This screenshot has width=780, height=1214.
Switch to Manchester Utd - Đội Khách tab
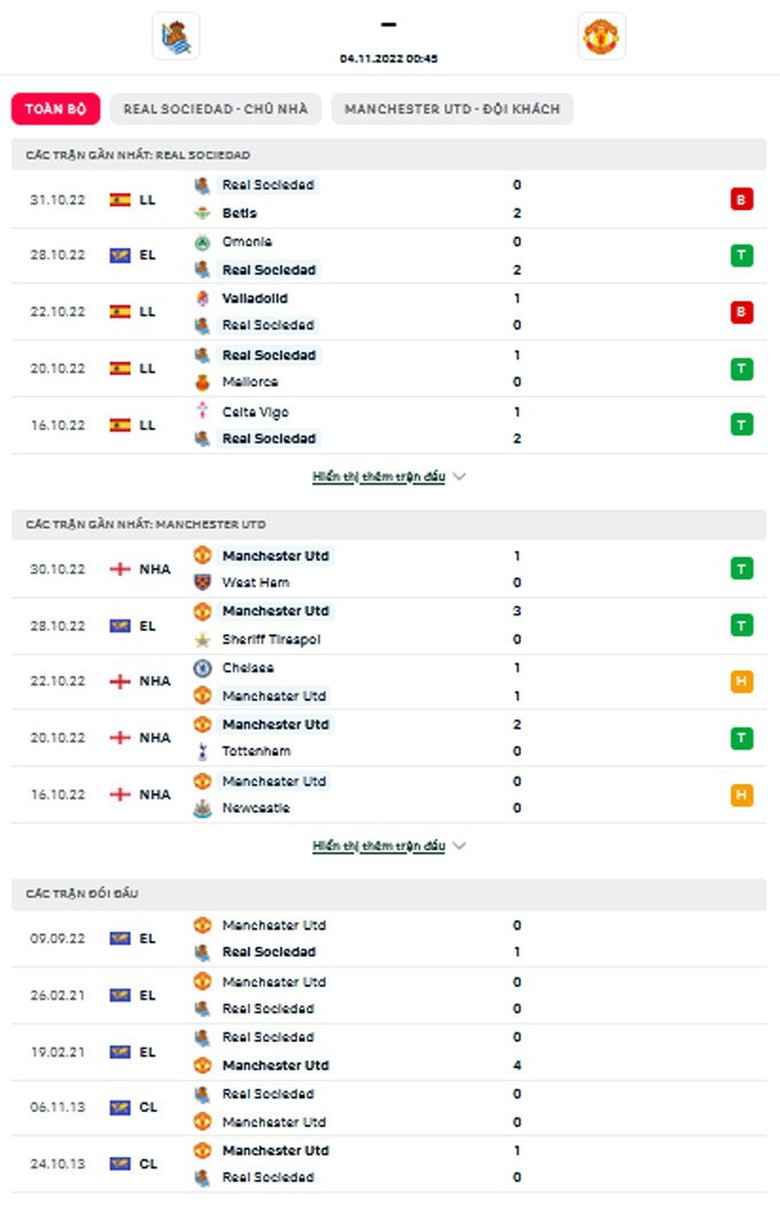[452, 109]
